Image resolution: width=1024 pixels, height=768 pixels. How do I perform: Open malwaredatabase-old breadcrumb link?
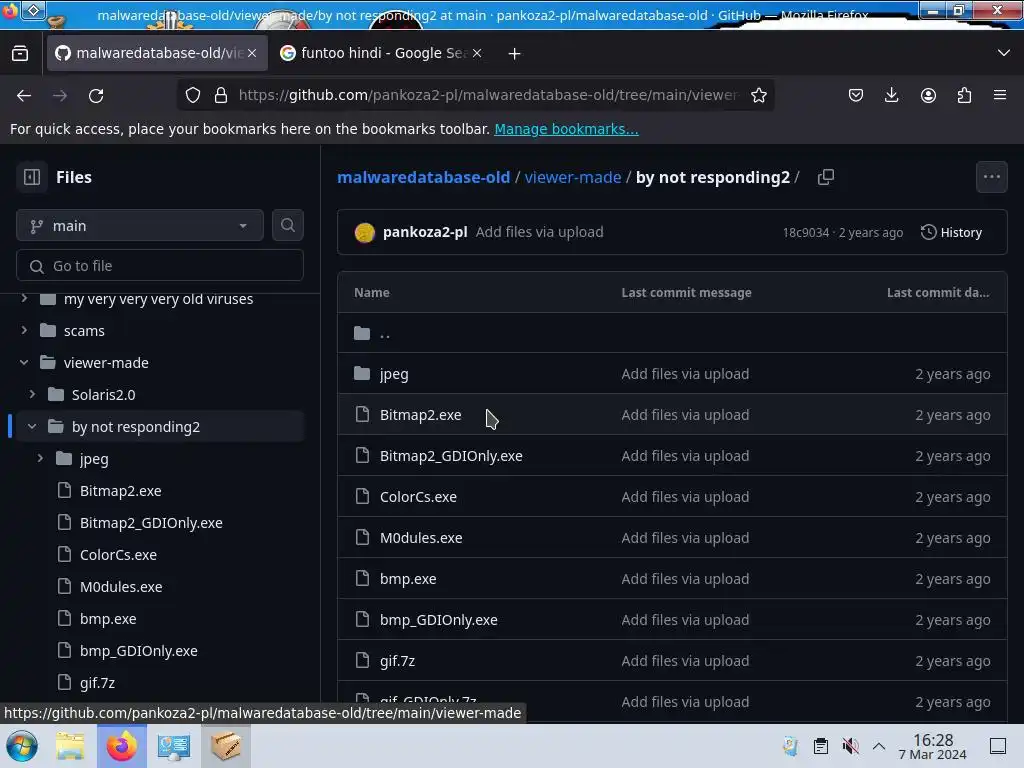tap(423, 177)
